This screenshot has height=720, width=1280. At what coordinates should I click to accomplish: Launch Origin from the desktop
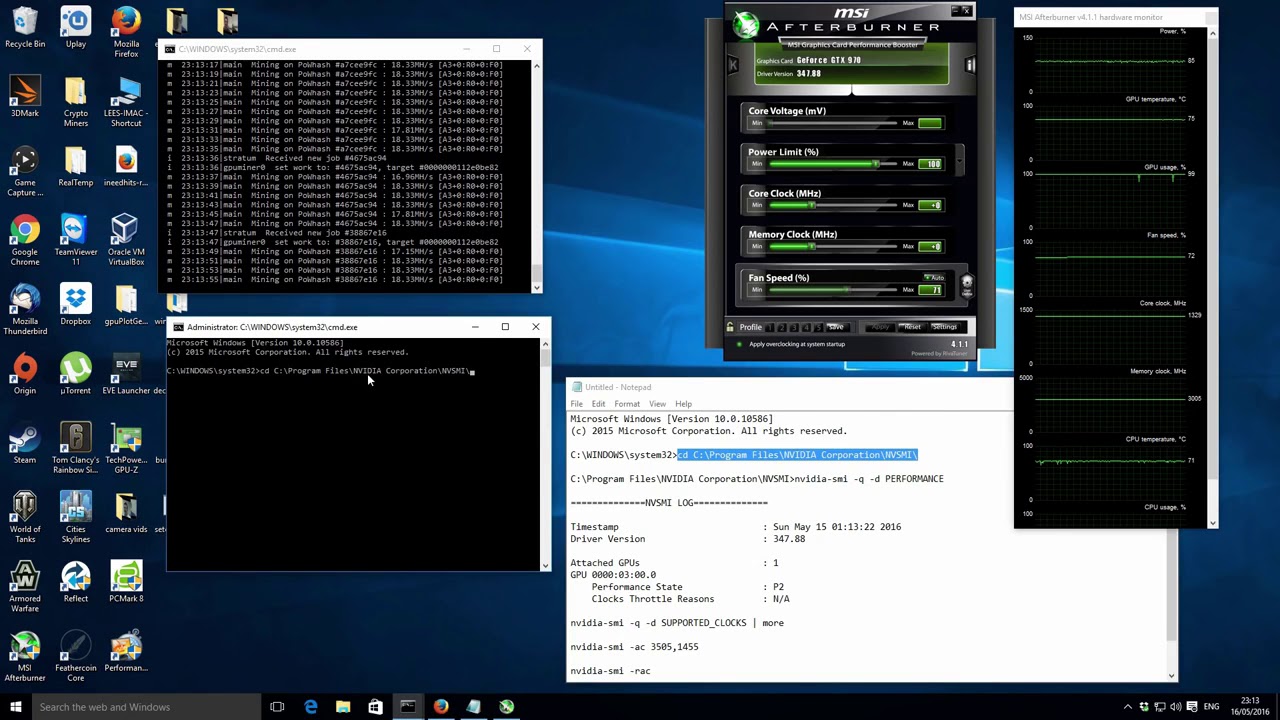(25, 374)
